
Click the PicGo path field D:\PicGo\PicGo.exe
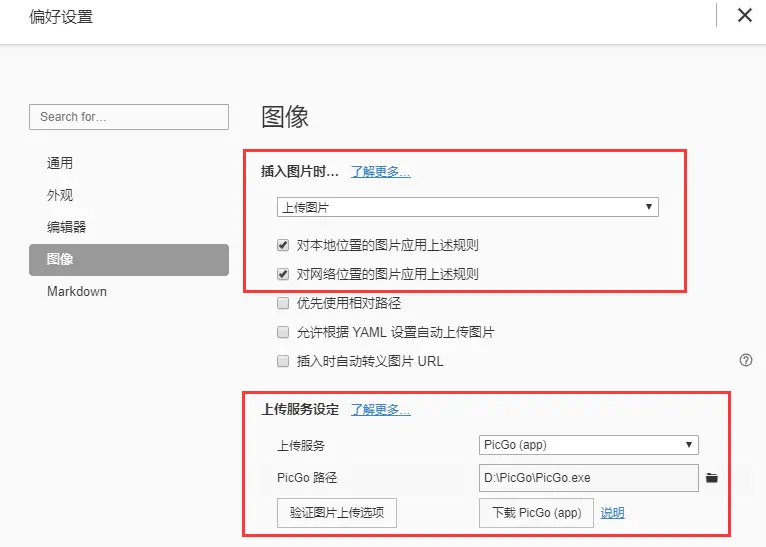[x=589, y=478]
